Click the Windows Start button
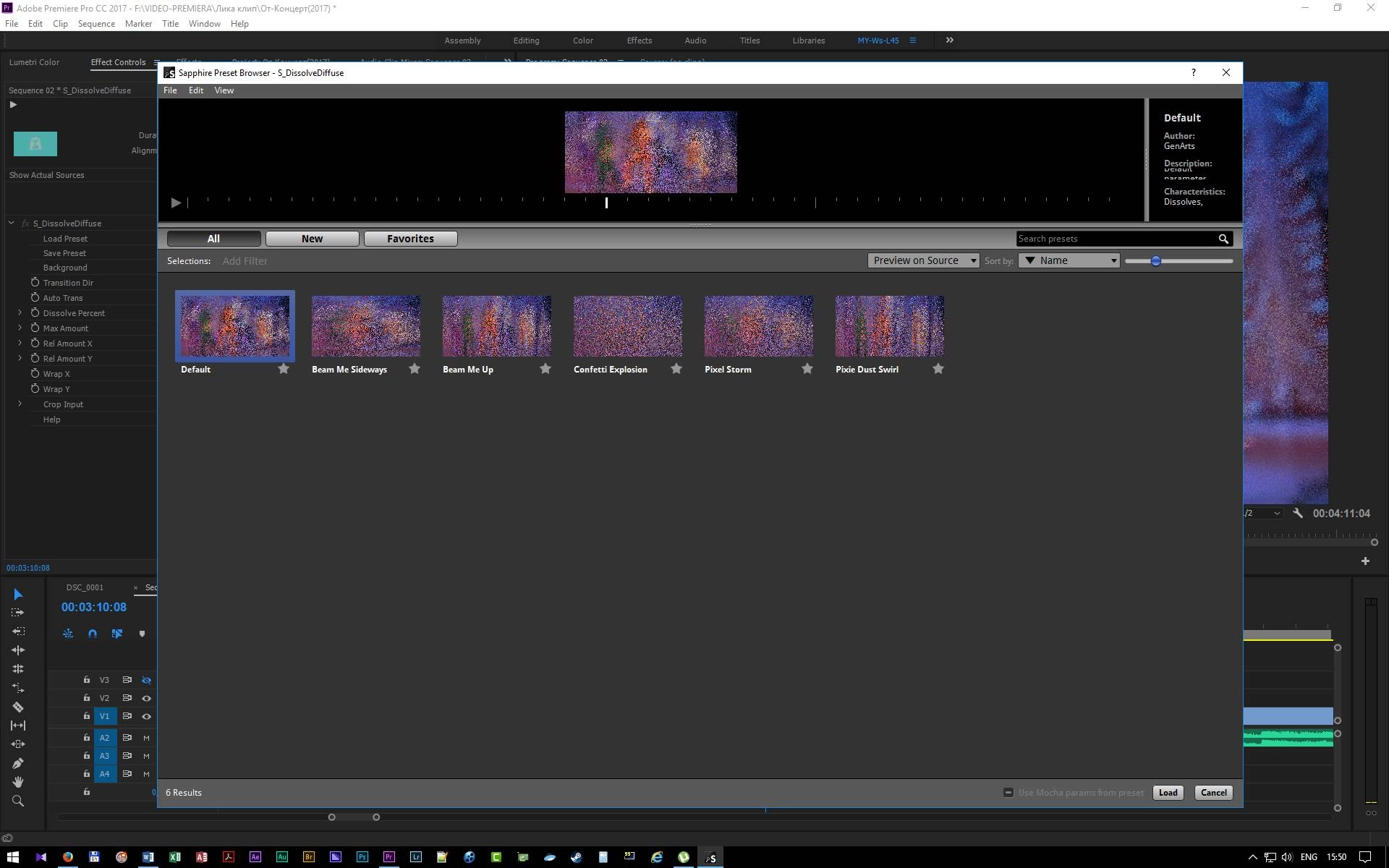This screenshot has height=868, width=1389. (x=13, y=857)
